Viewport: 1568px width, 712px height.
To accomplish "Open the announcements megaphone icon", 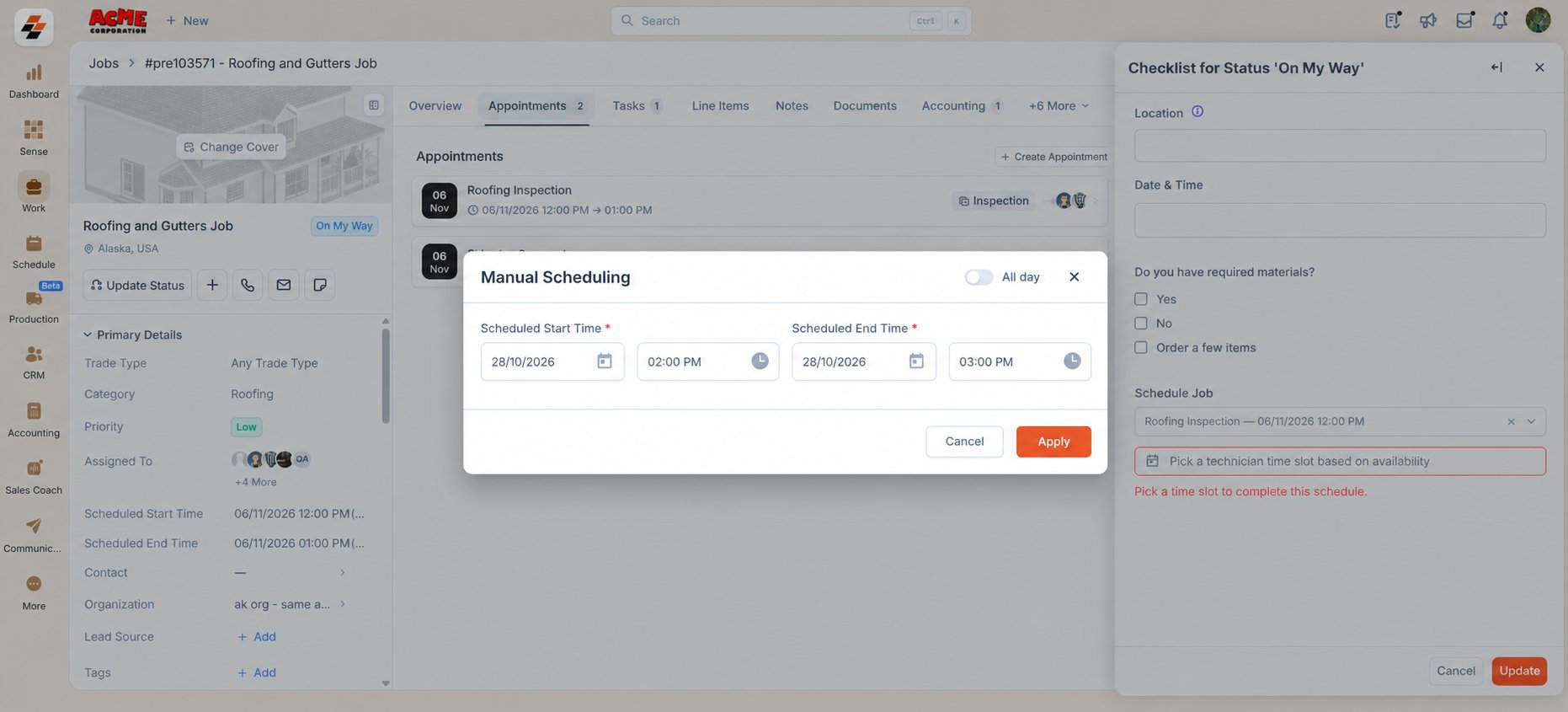I will tap(1428, 20).
